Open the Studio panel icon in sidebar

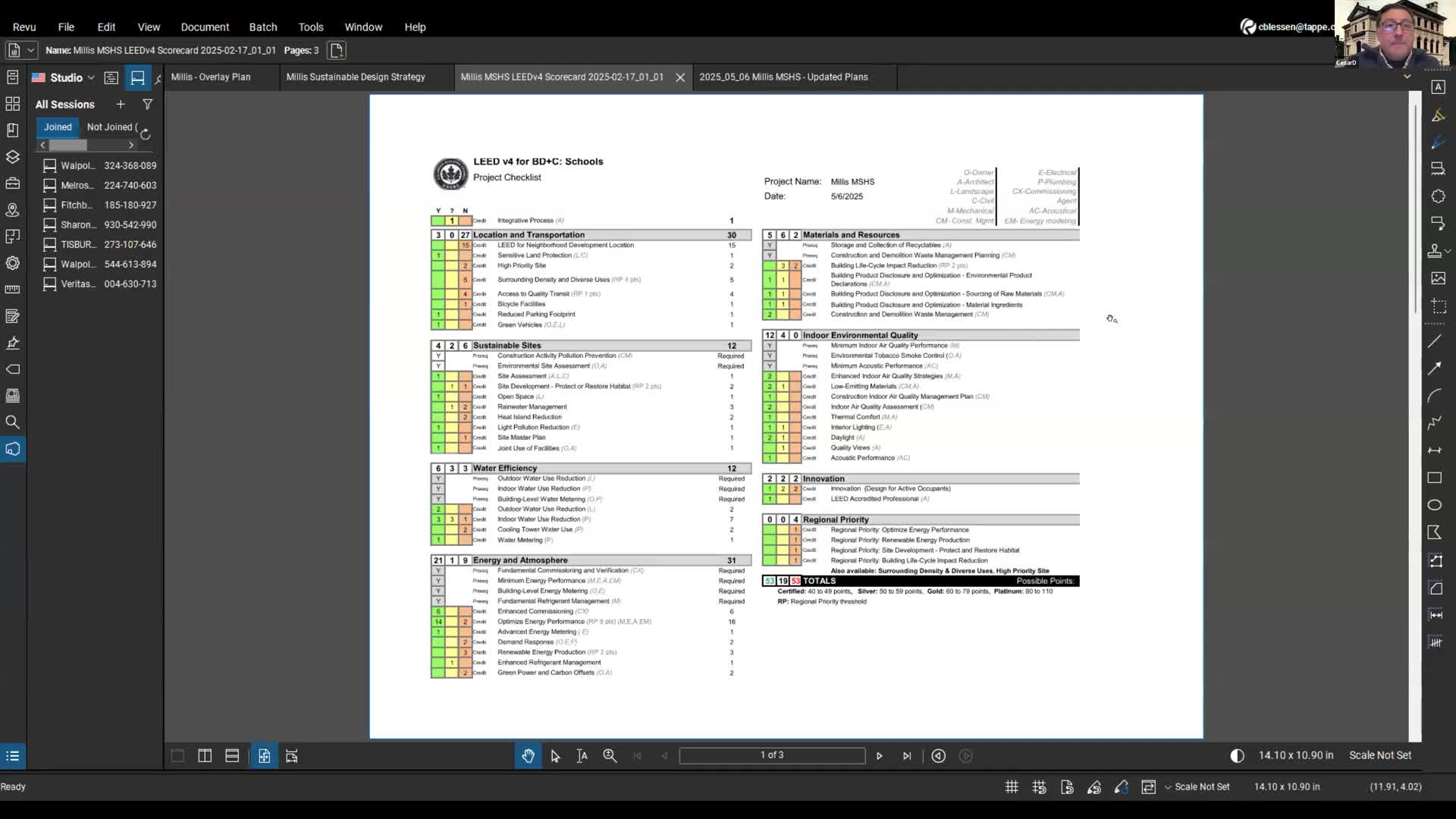point(13,449)
